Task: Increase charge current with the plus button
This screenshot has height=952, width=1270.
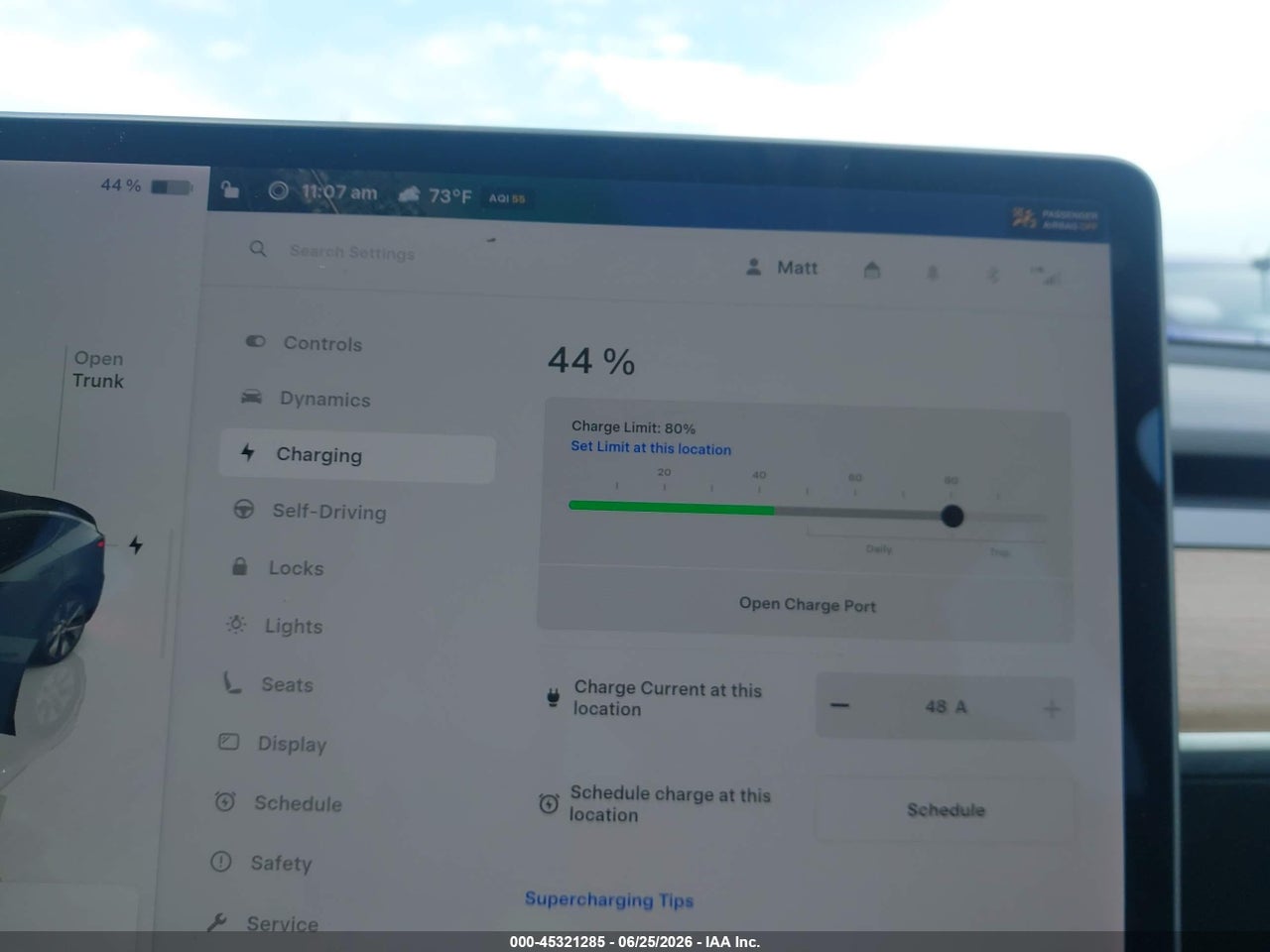Action: [x=1052, y=709]
